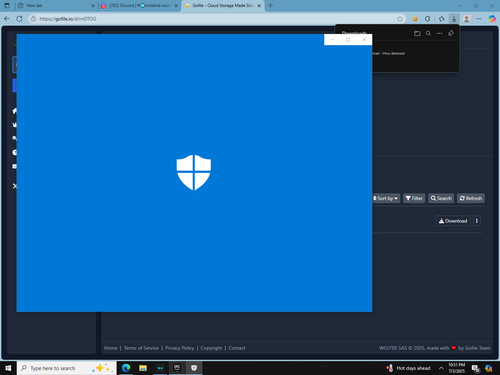Viewport: 500px width, 375px height.
Task: Open the file's three-dot options menu
Action: coord(477,221)
